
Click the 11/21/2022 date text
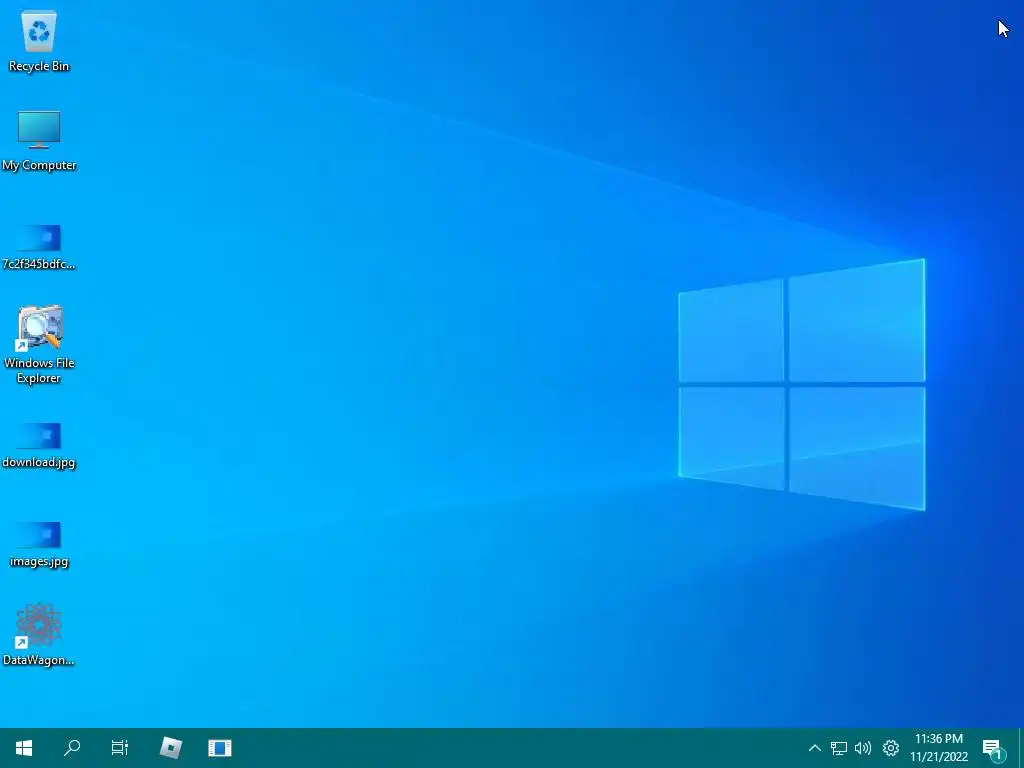point(939,757)
